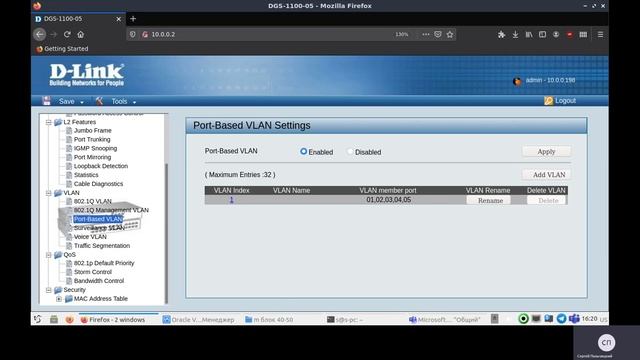The image size is (640, 360).
Task: Collapse the VLAN tree node
Action: click(x=49, y=193)
